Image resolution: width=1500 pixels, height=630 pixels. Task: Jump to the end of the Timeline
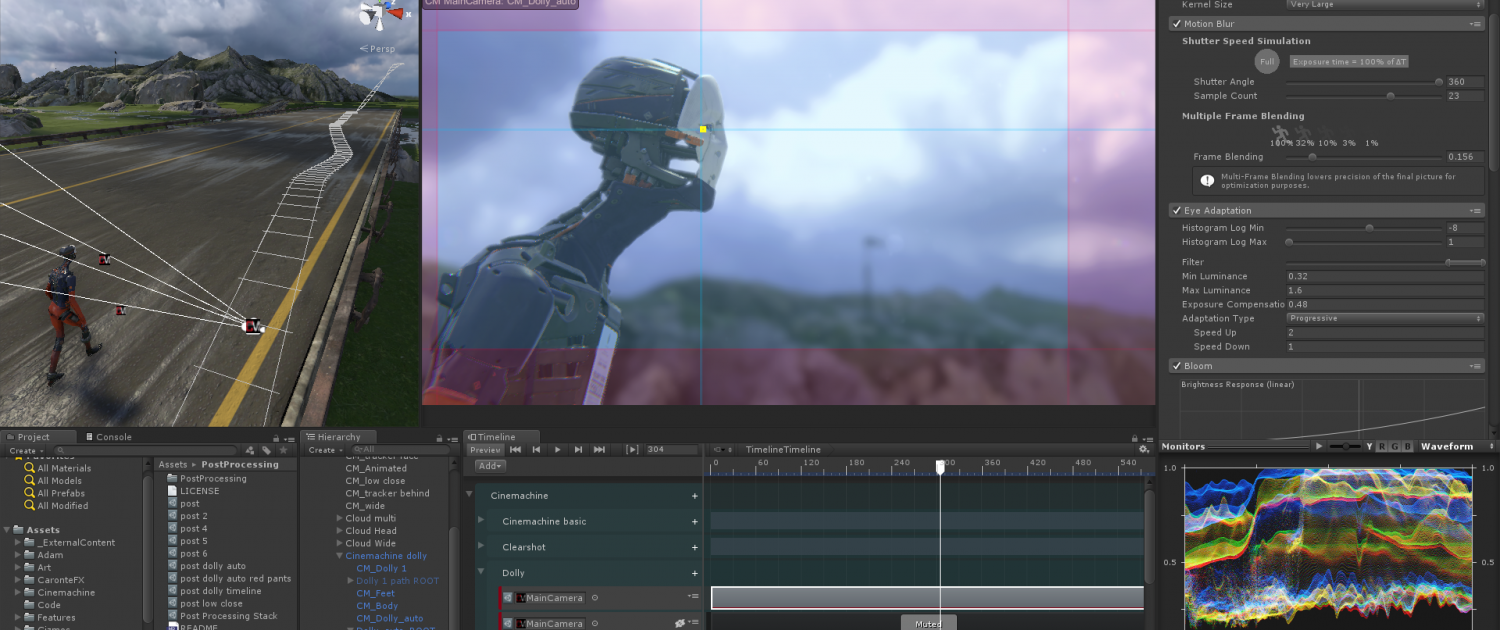(599, 450)
